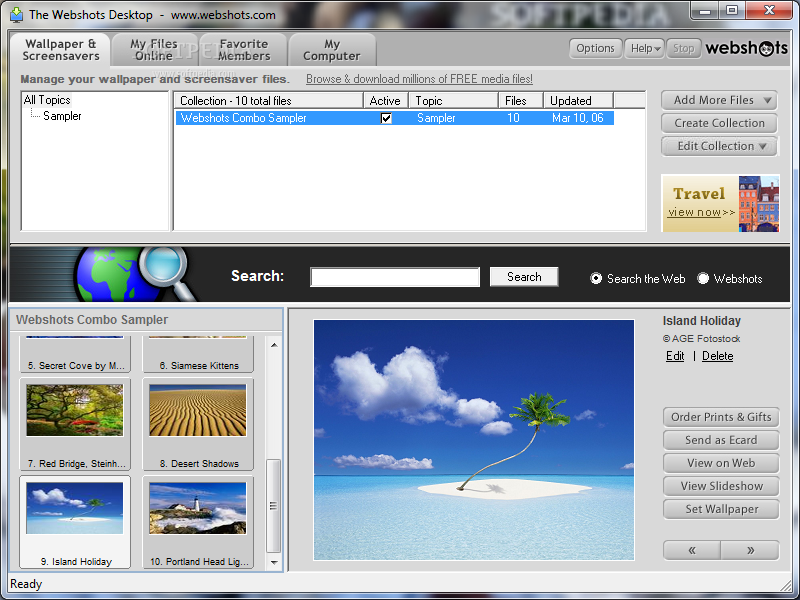The image size is (800, 600).
Task: Go to next photo with » button
Action: coord(750,550)
